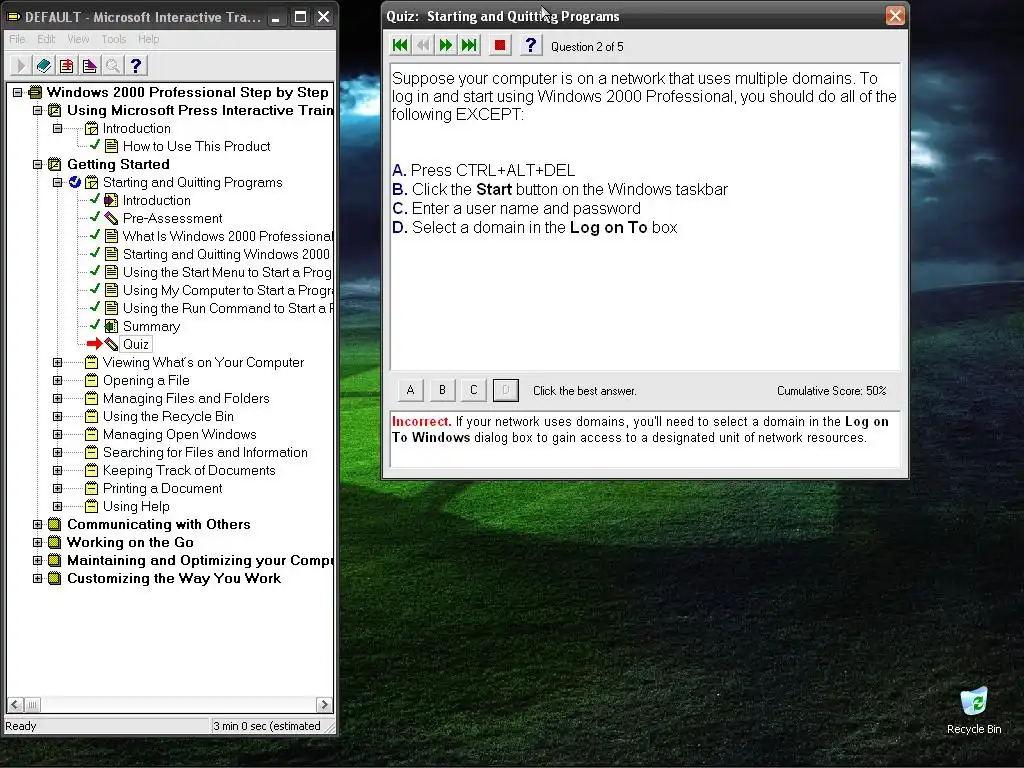Image resolution: width=1024 pixels, height=768 pixels.
Task: Open help in training toolbar
Action: click(135, 65)
